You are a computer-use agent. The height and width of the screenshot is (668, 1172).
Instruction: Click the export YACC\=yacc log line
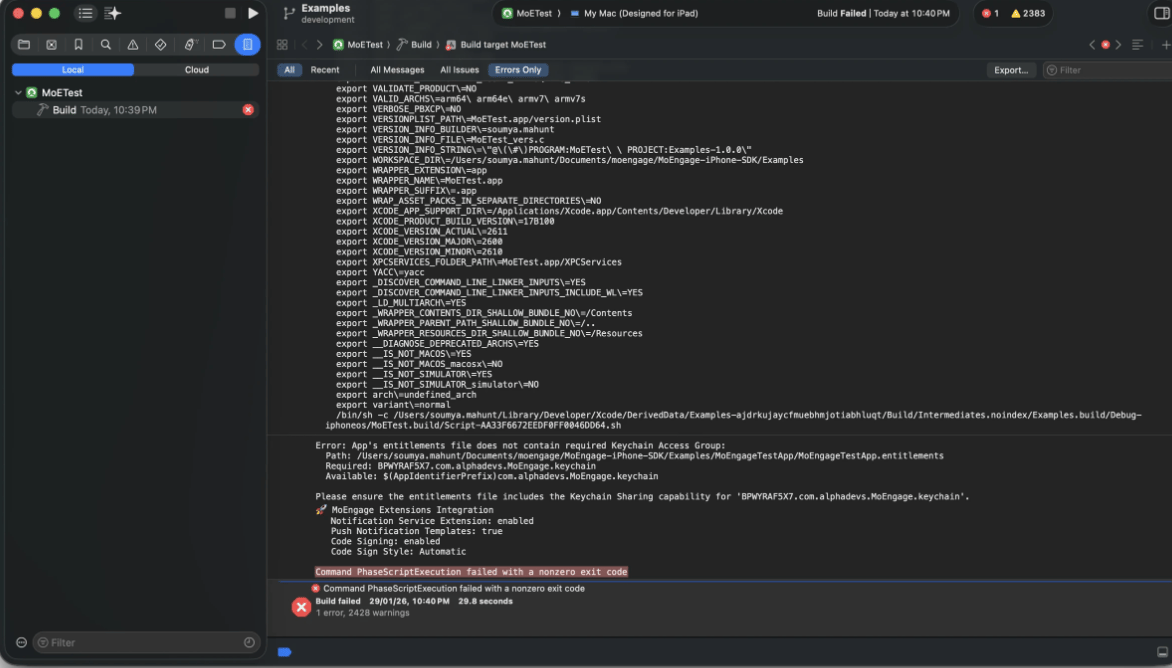[380, 272]
